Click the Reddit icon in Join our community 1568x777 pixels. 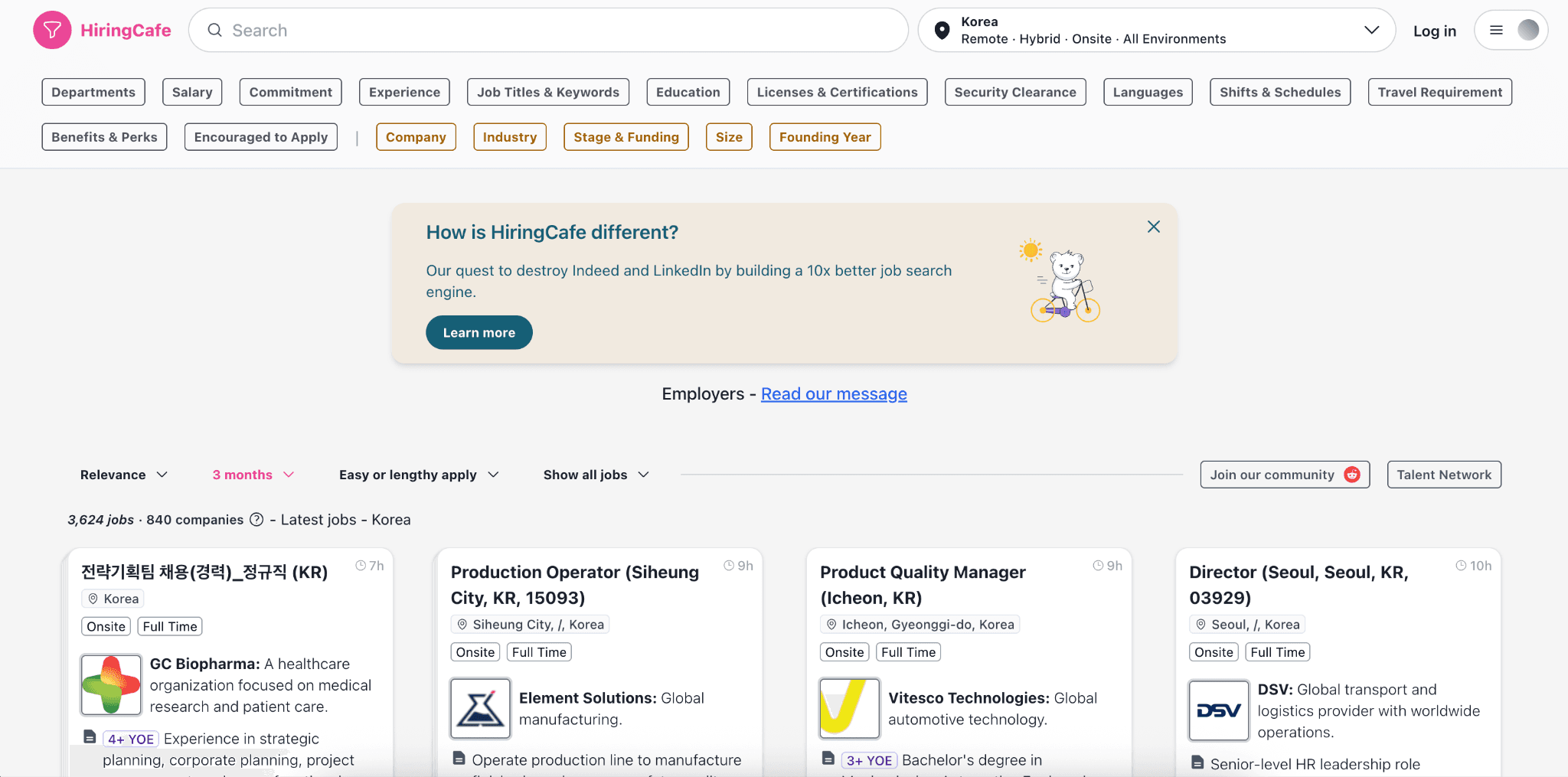click(x=1353, y=475)
